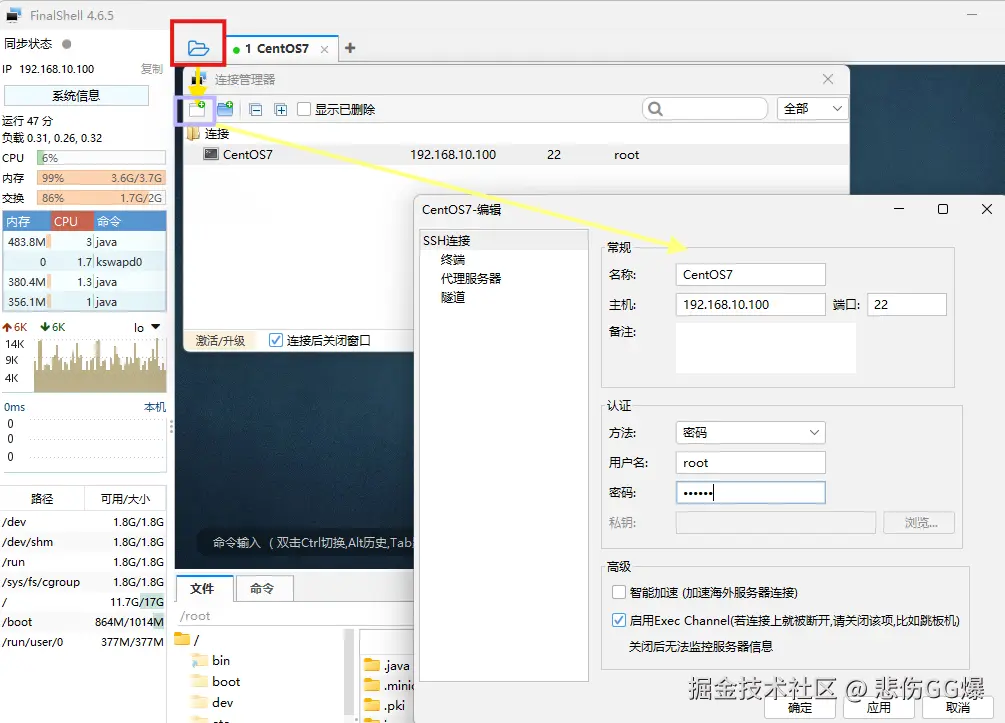Open the network interface lo dropdown

click(x=155, y=328)
